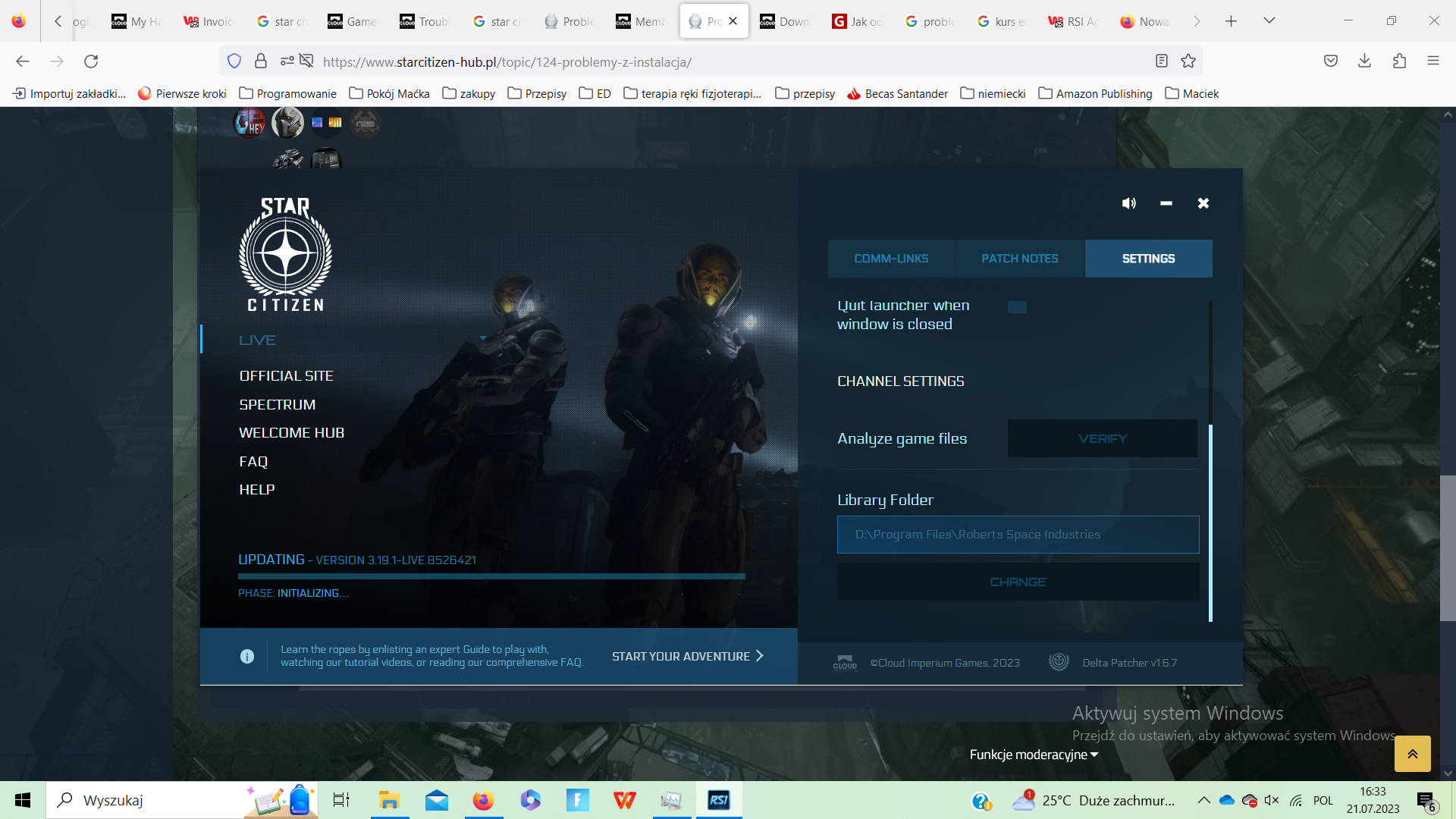The image size is (1456, 819).
Task: Minimize the Star Citizen launcher image
Action: 1166,203
